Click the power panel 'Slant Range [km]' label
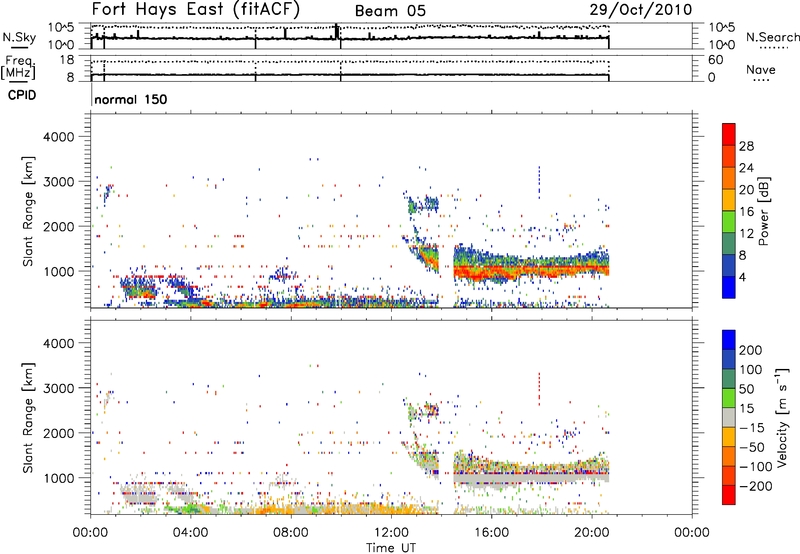This screenshot has height=554, width=800. pos(28,211)
